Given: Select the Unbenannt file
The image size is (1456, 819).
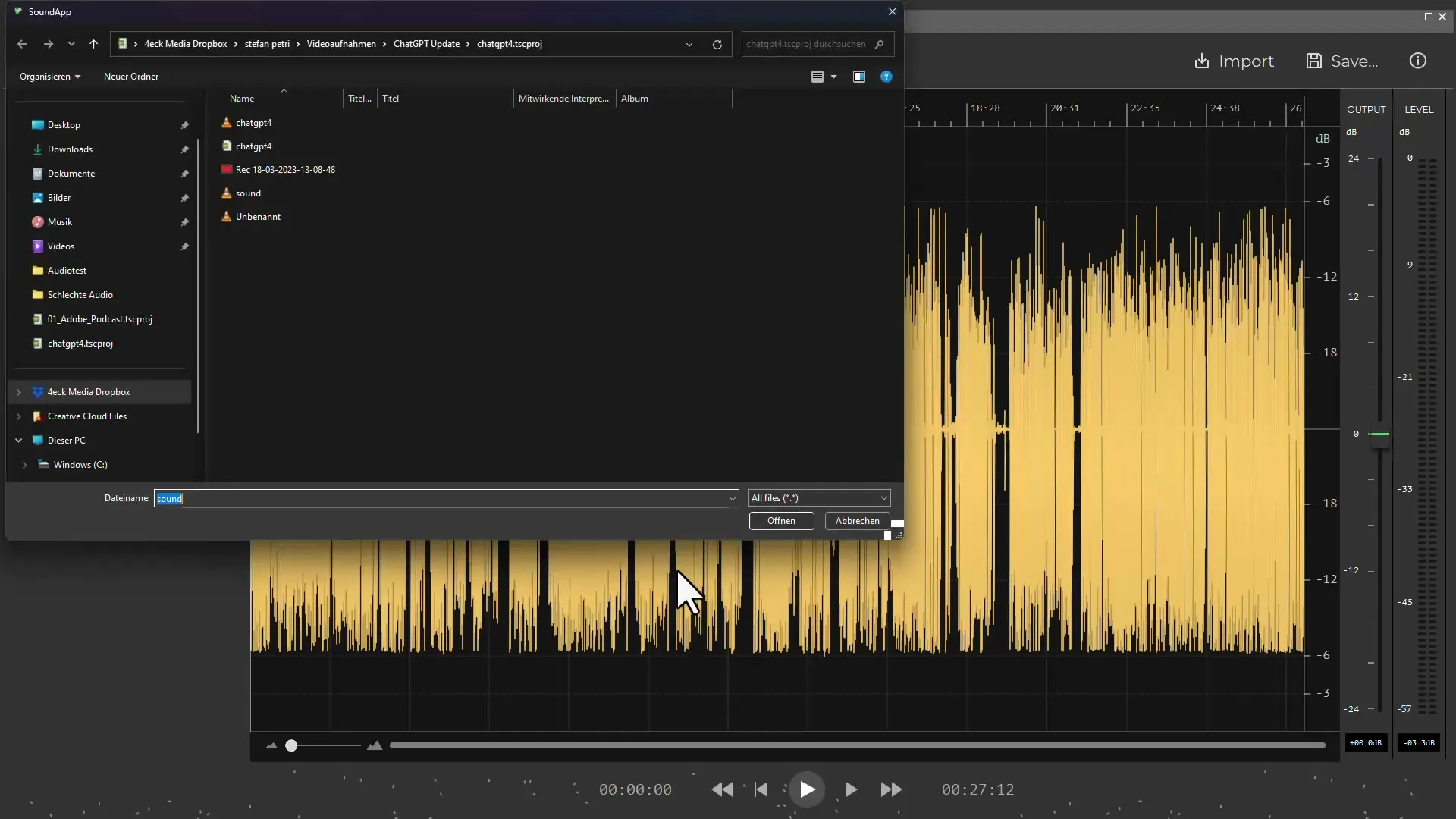Looking at the screenshot, I should click(x=251, y=217).
